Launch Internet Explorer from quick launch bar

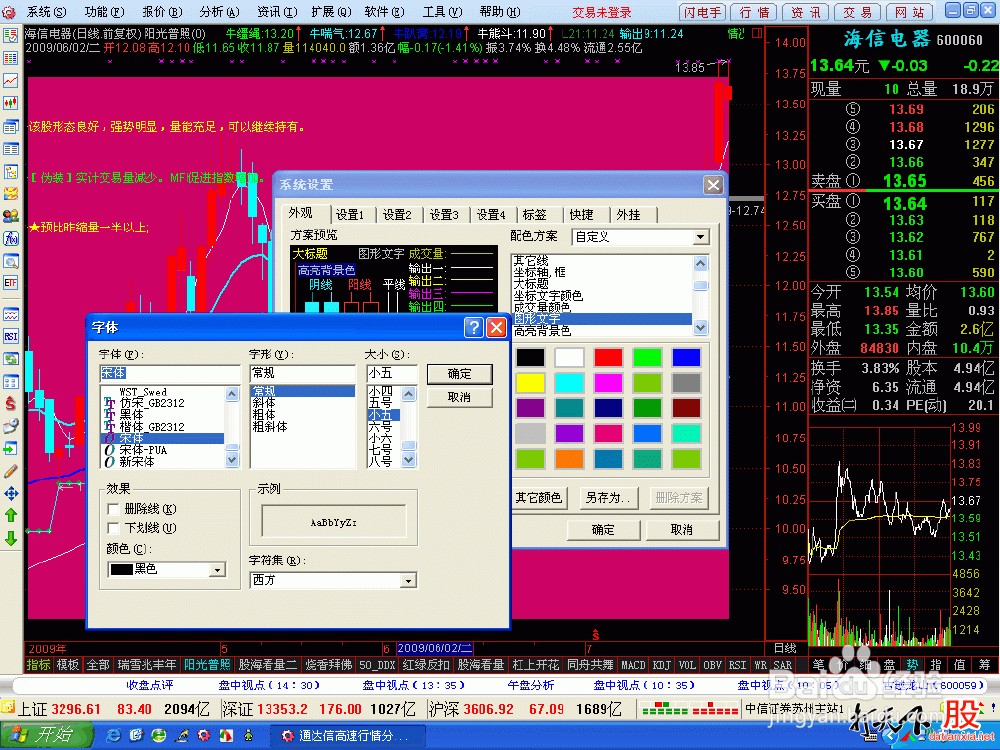pyautogui.click(x=114, y=735)
